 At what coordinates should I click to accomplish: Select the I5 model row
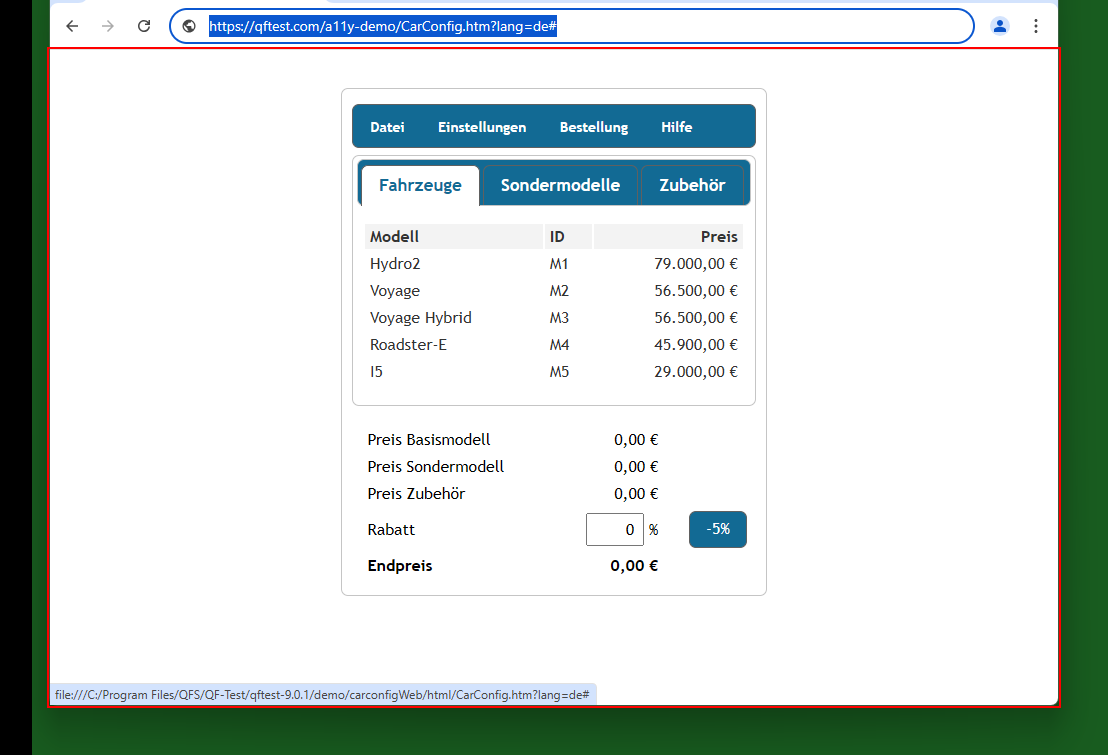tap(554, 371)
